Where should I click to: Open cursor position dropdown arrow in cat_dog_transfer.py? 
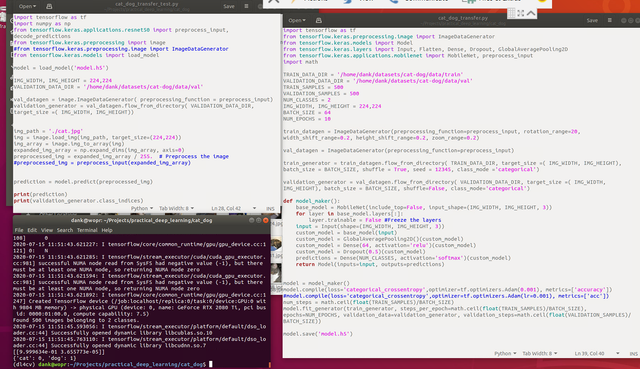point(618,353)
